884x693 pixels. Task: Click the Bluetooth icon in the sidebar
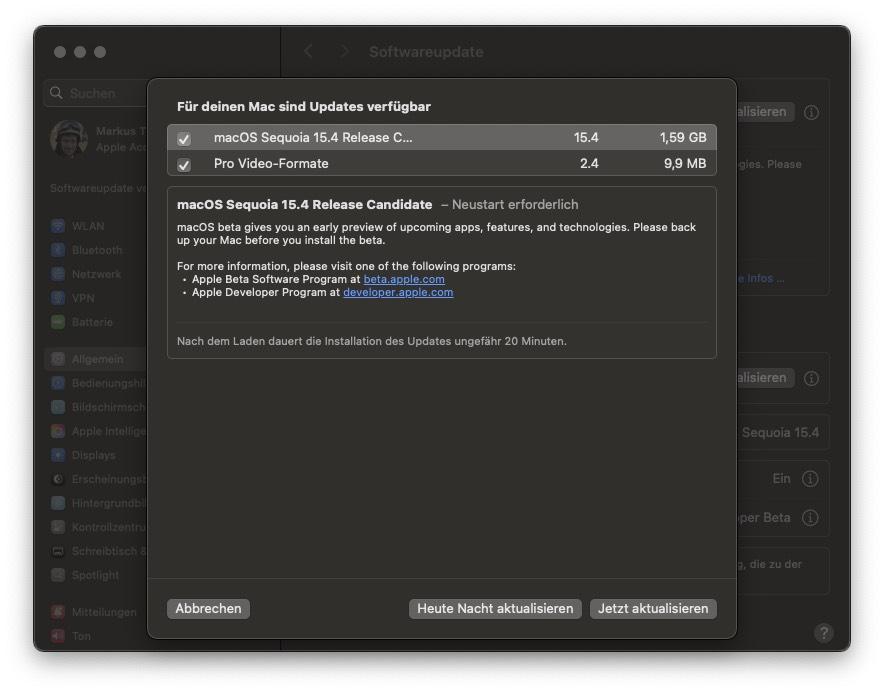(x=58, y=250)
